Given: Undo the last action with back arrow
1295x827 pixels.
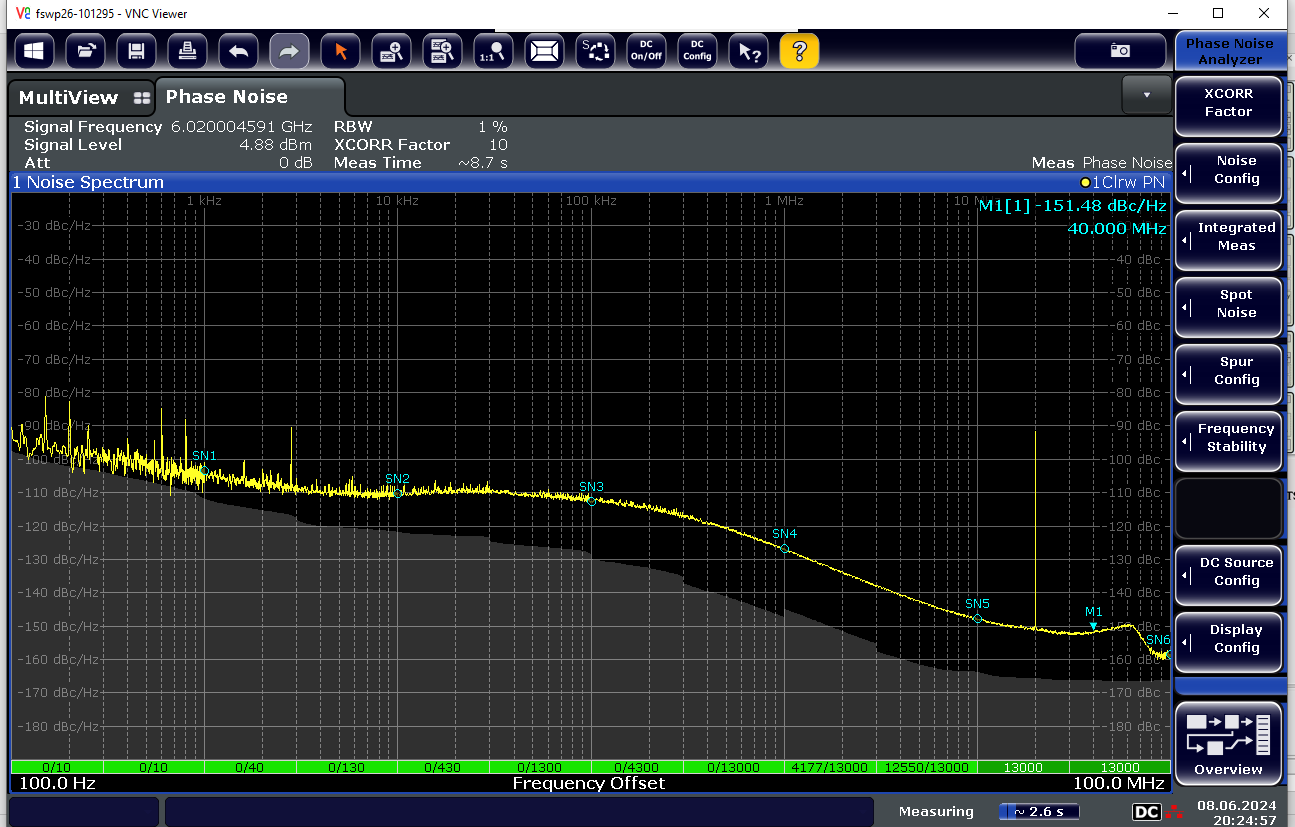Looking at the screenshot, I should (x=238, y=51).
